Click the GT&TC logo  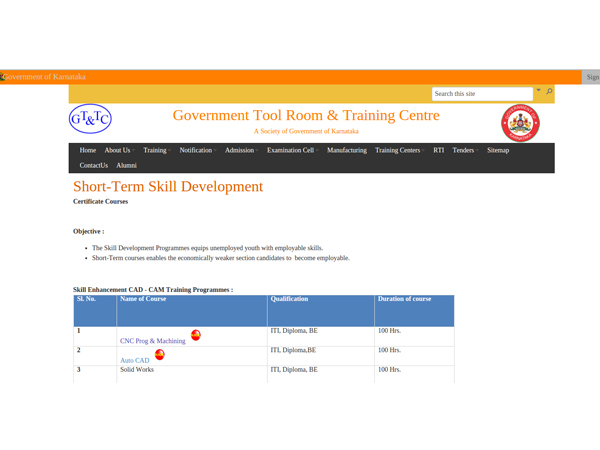coord(90,122)
